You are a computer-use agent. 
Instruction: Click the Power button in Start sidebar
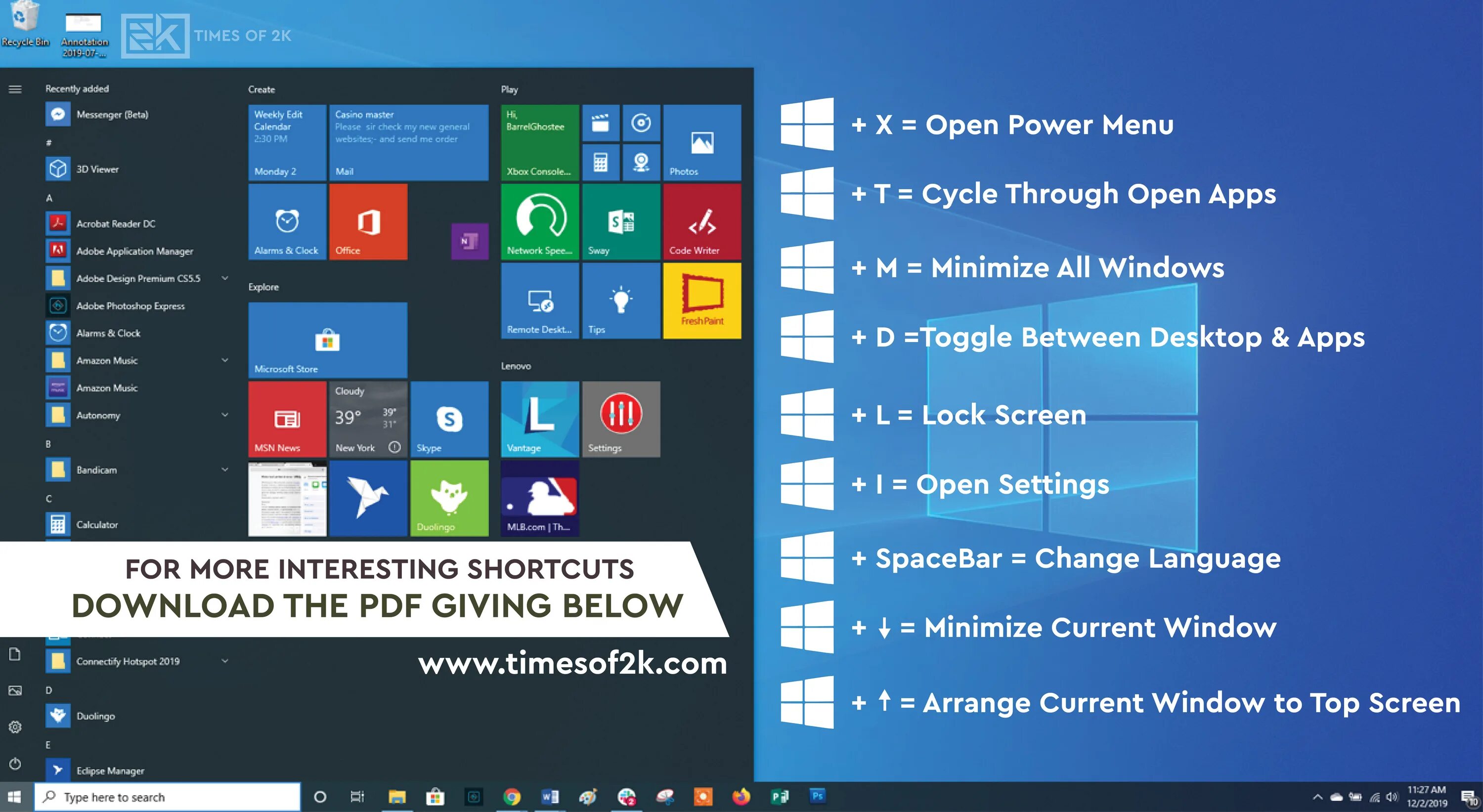tap(15, 764)
